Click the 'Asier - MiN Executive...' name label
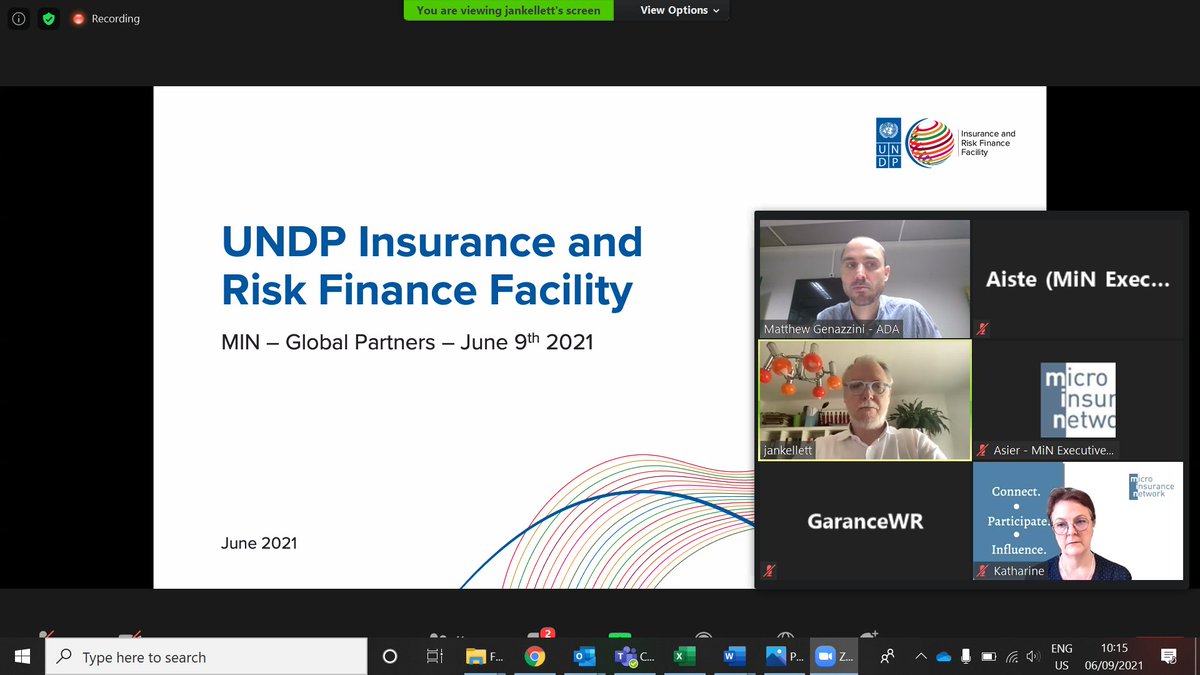 pyautogui.click(x=1053, y=451)
